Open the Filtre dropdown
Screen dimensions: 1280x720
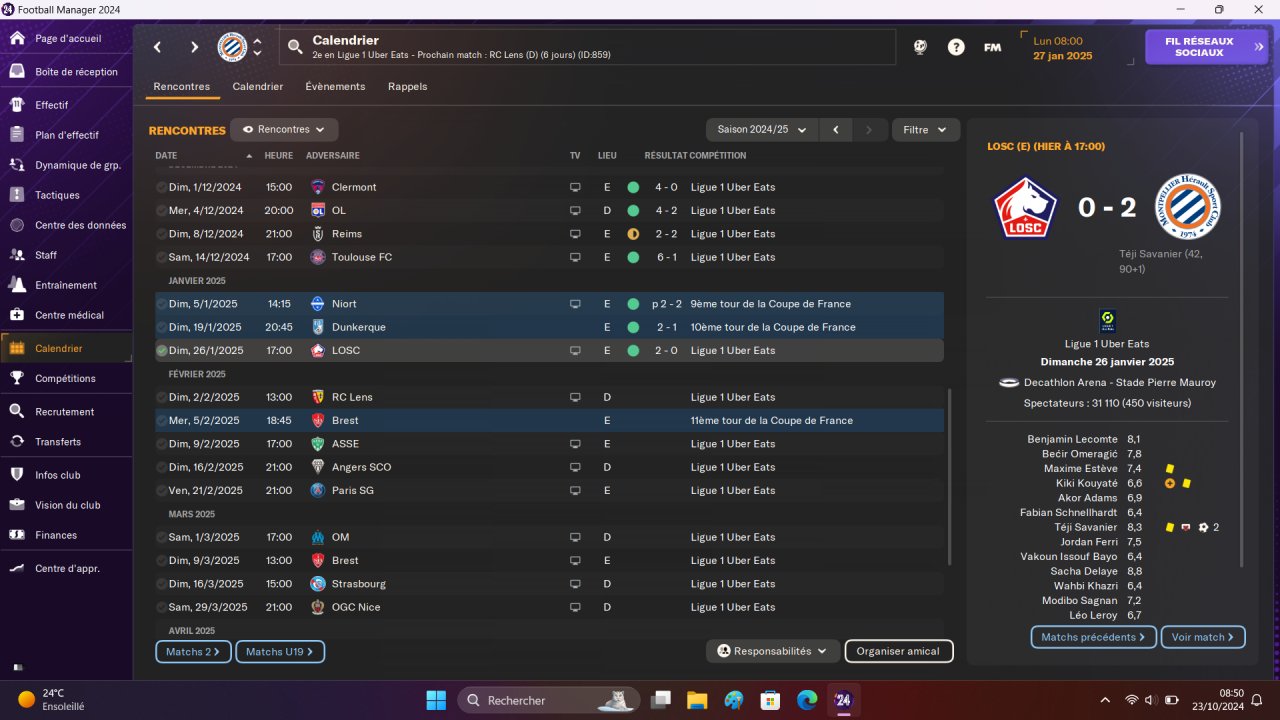click(926, 130)
